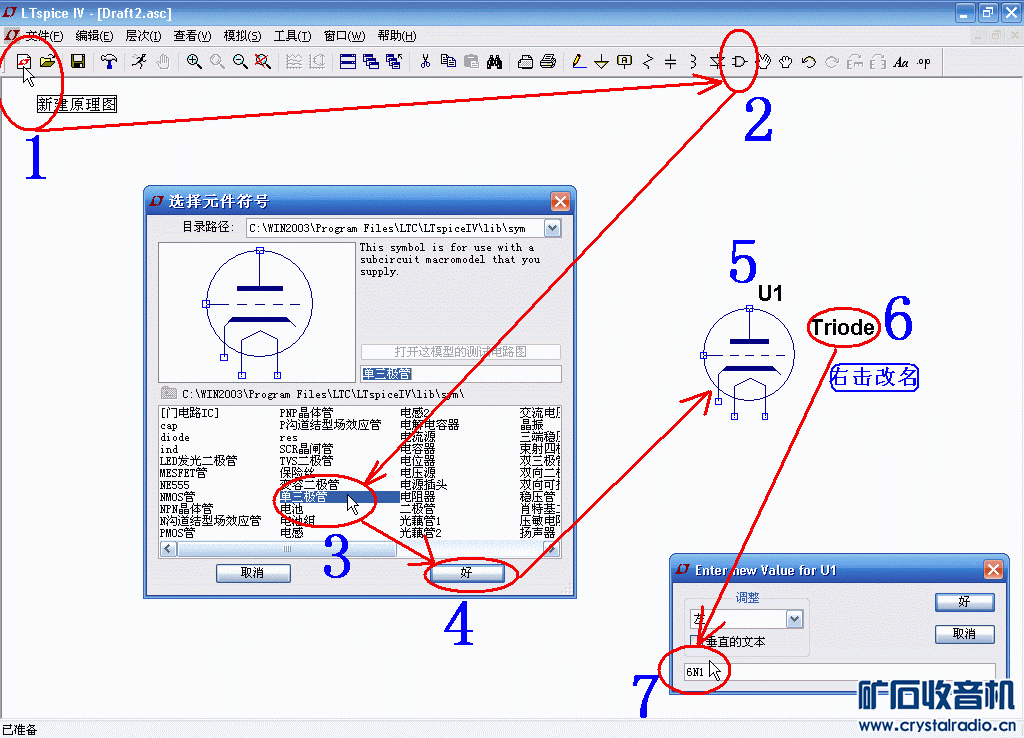The image size is (1024, 738).
Task: Click the Zoom to Fit icon (crossed magnifier)
Action: (263, 61)
